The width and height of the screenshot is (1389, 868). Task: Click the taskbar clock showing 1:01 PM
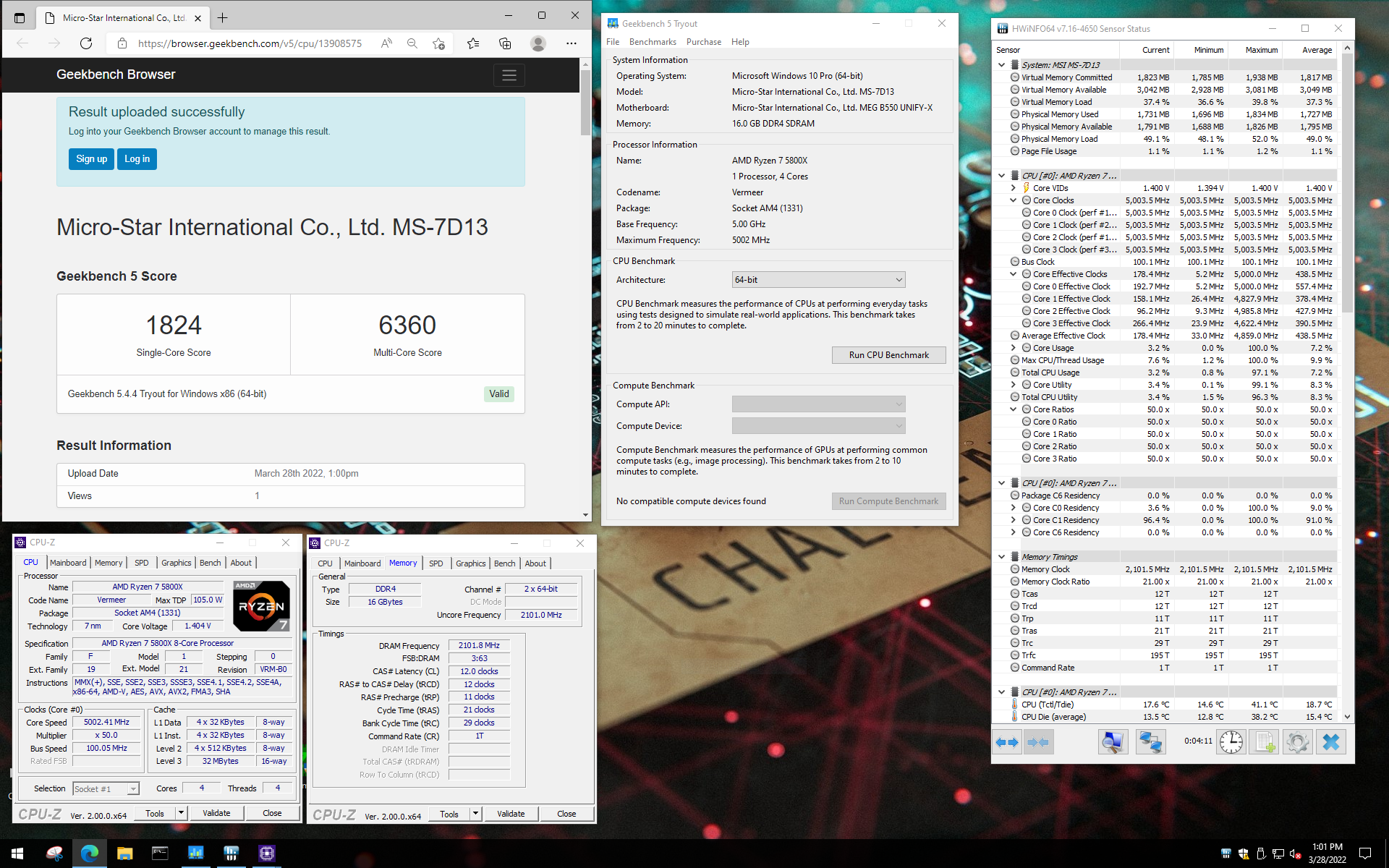click(1328, 854)
